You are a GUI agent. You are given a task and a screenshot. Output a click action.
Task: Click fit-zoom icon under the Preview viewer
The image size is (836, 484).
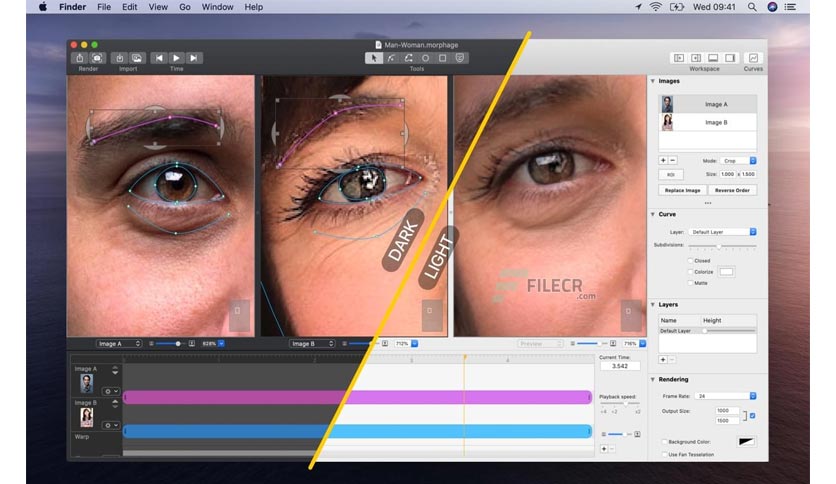click(613, 344)
